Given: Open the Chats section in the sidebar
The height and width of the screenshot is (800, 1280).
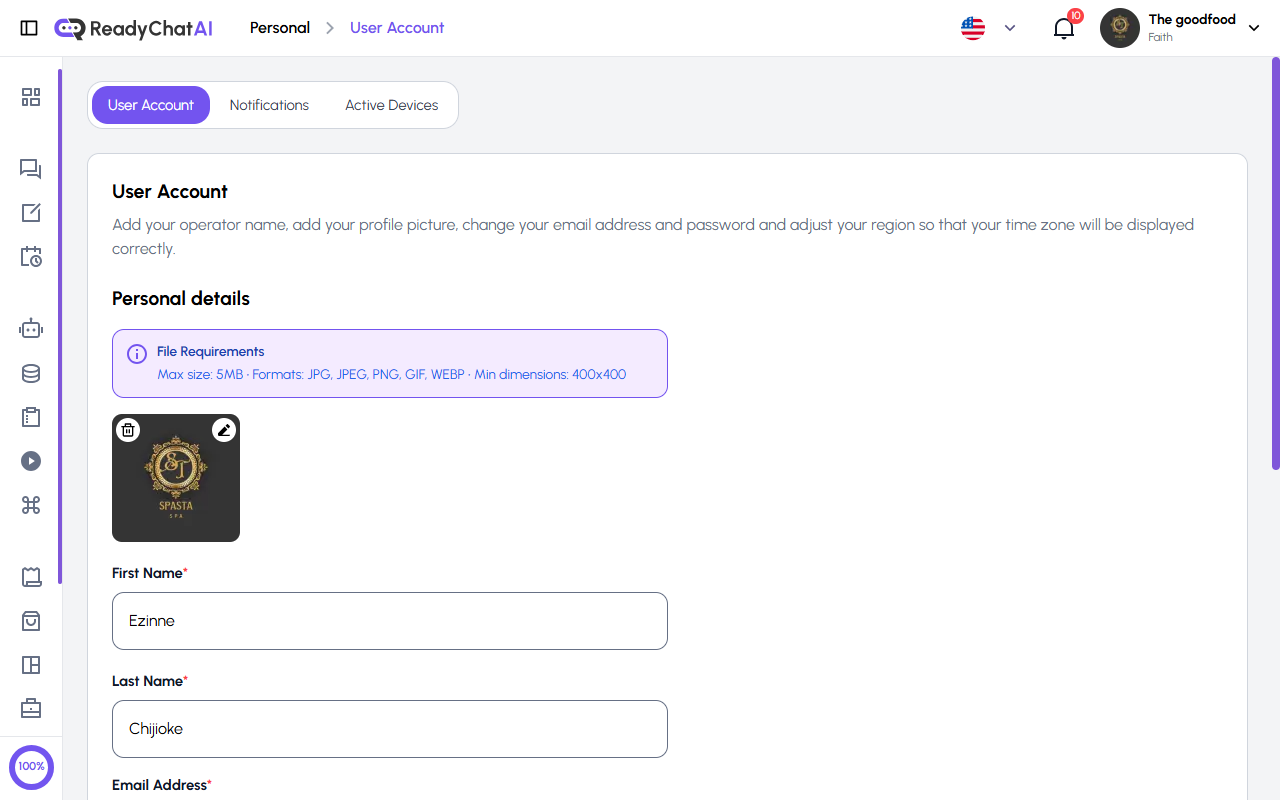Looking at the screenshot, I should (31, 169).
